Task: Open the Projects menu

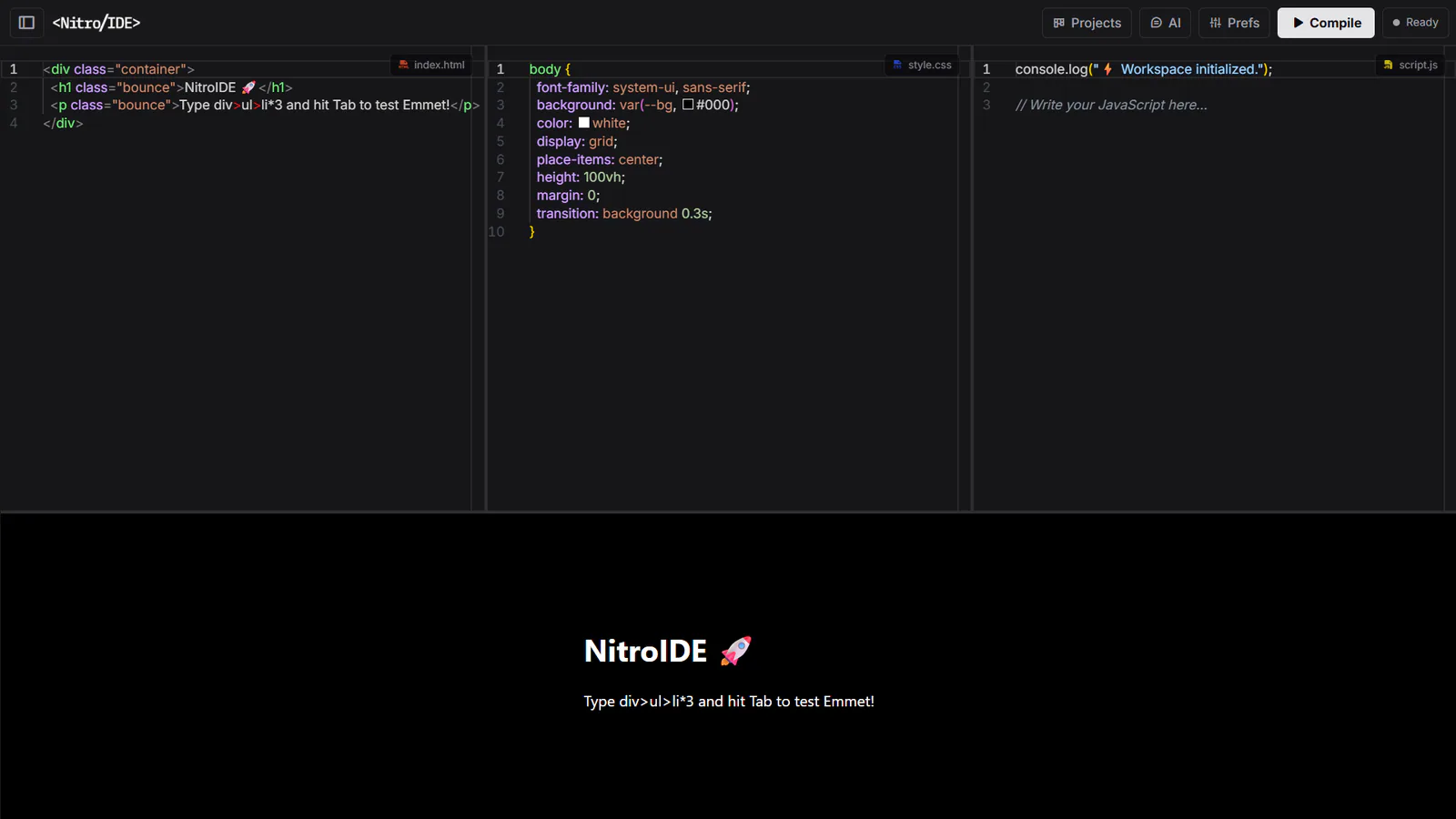Action: click(x=1087, y=23)
